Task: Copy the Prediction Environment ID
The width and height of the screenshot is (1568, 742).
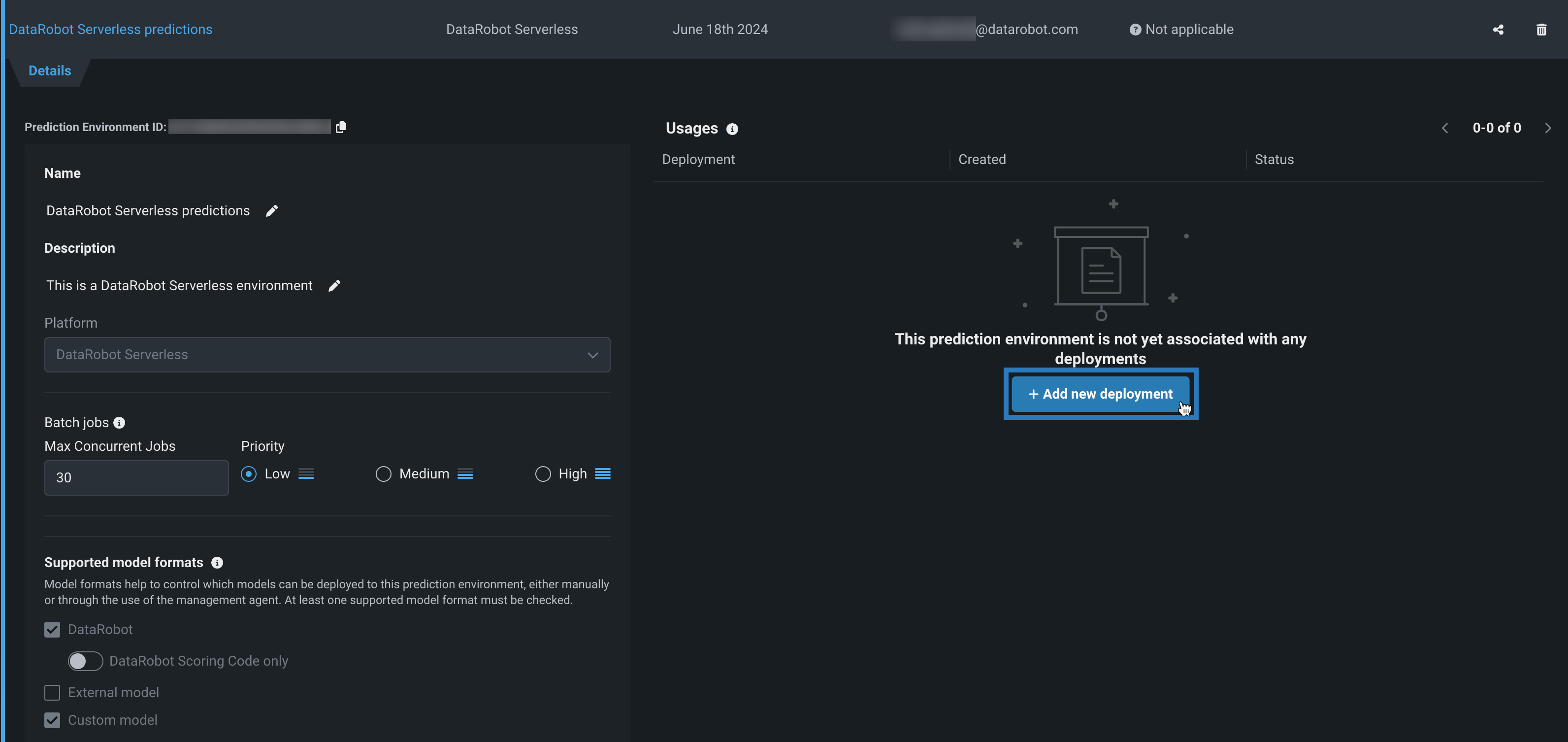Action: pos(341,127)
